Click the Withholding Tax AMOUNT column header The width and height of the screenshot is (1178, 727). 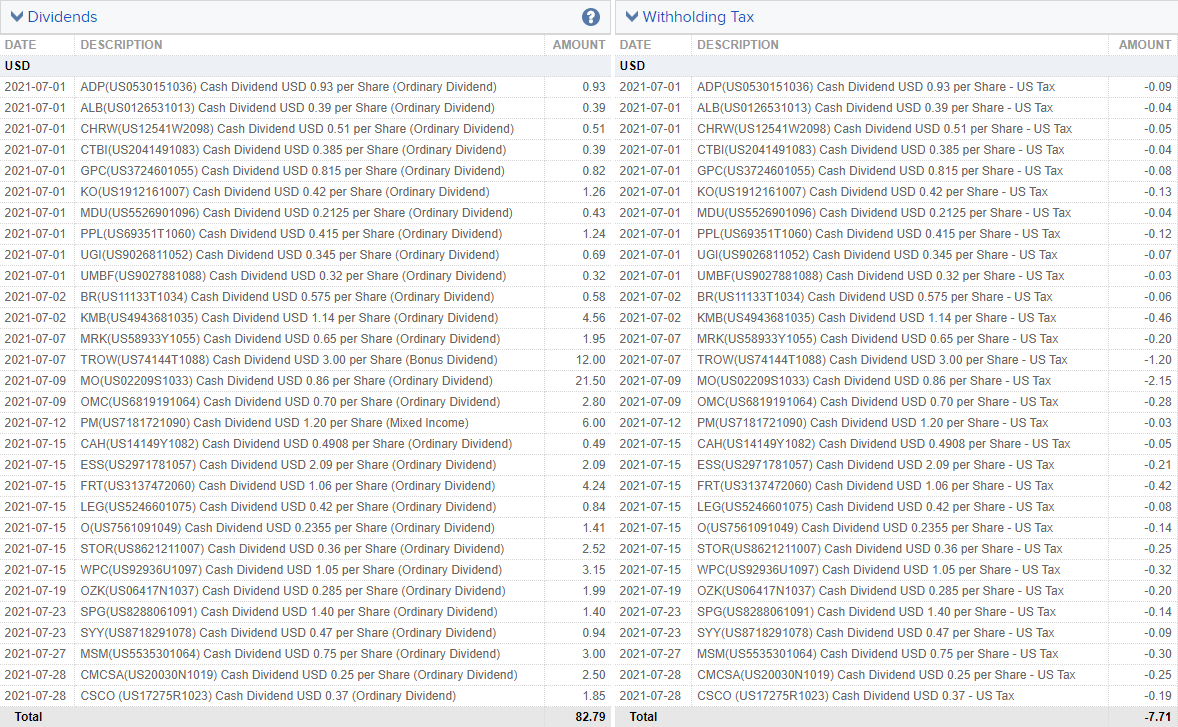pyautogui.click(x=1145, y=45)
